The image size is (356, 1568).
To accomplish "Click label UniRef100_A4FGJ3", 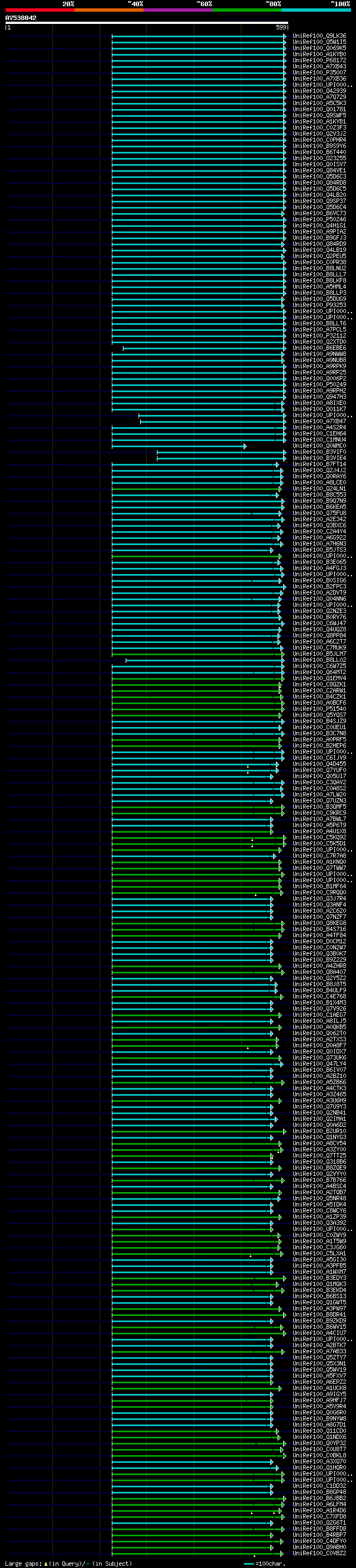I will (x=319, y=568).
